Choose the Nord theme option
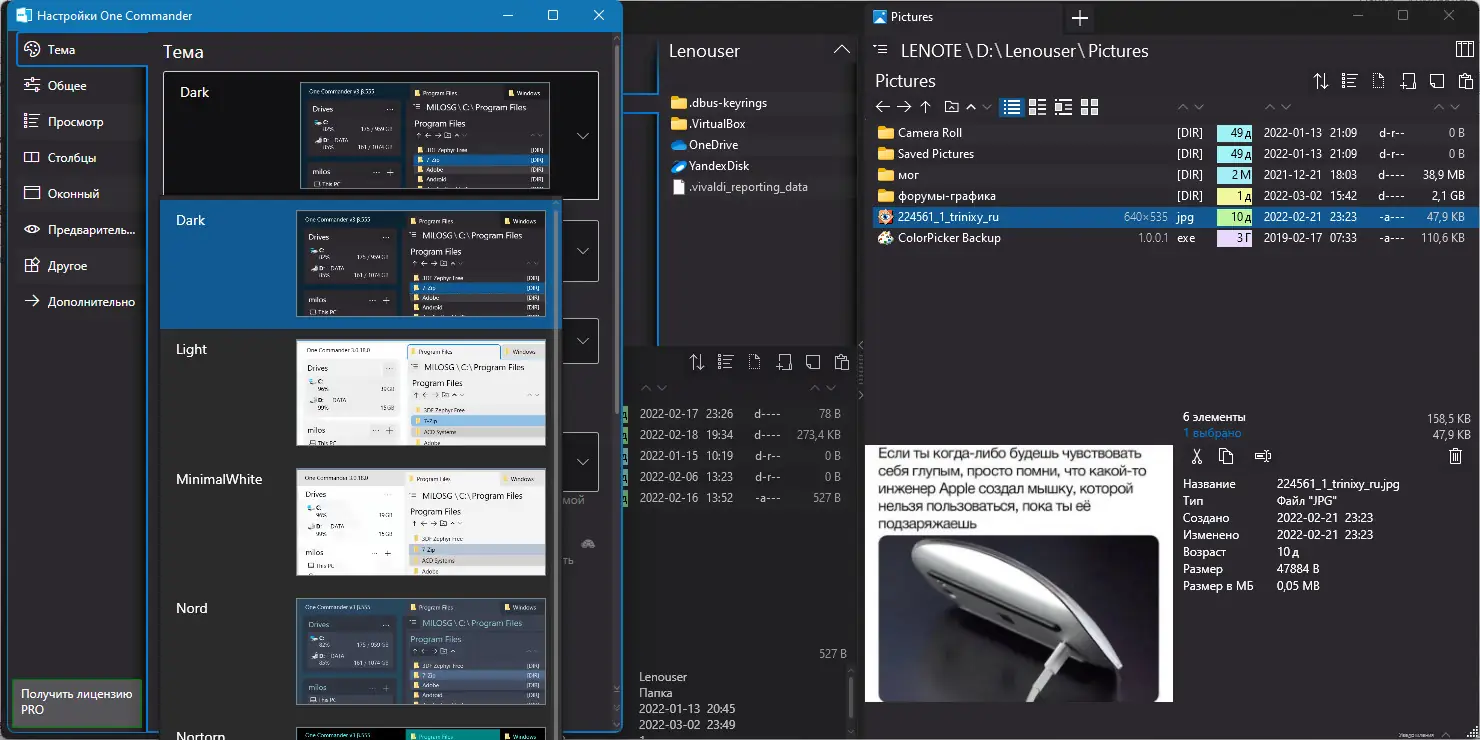 tap(361, 651)
